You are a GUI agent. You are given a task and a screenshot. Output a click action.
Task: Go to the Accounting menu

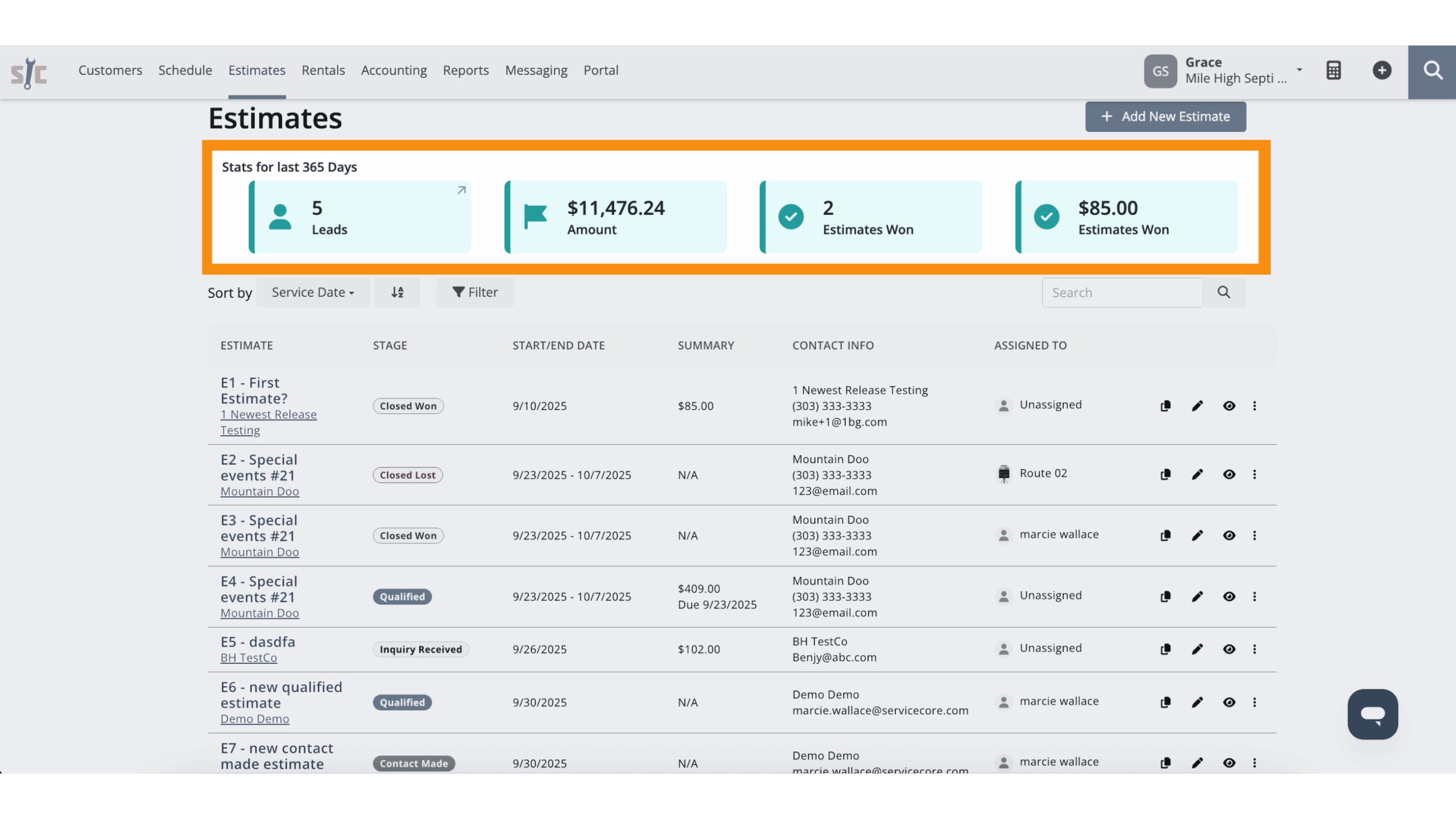coord(394,71)
